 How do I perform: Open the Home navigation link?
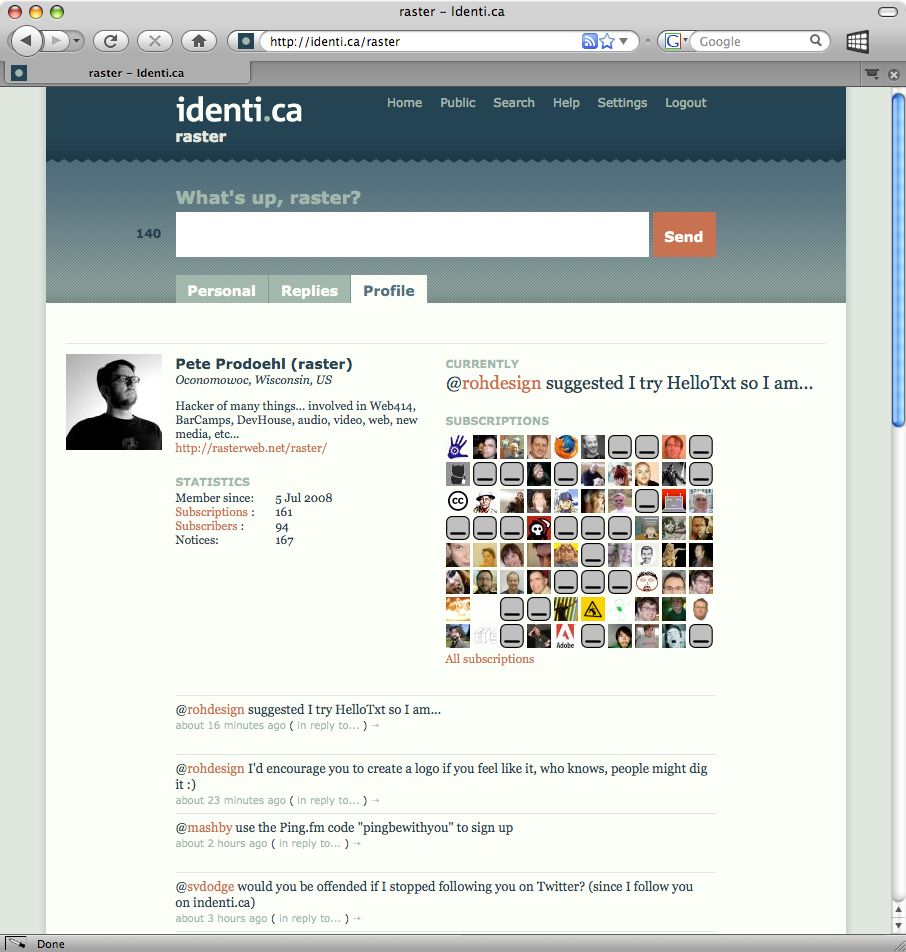(404, 103)
